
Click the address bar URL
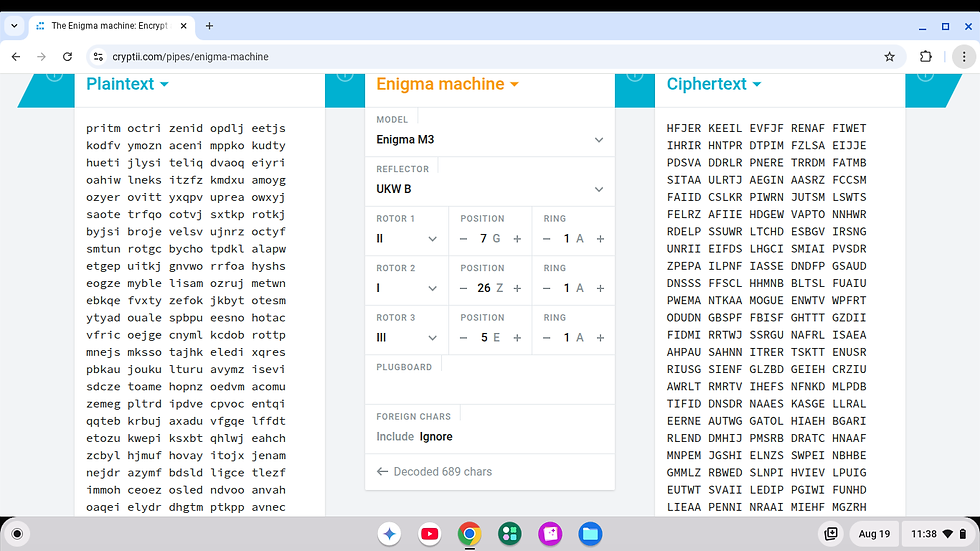pos(190,57)
